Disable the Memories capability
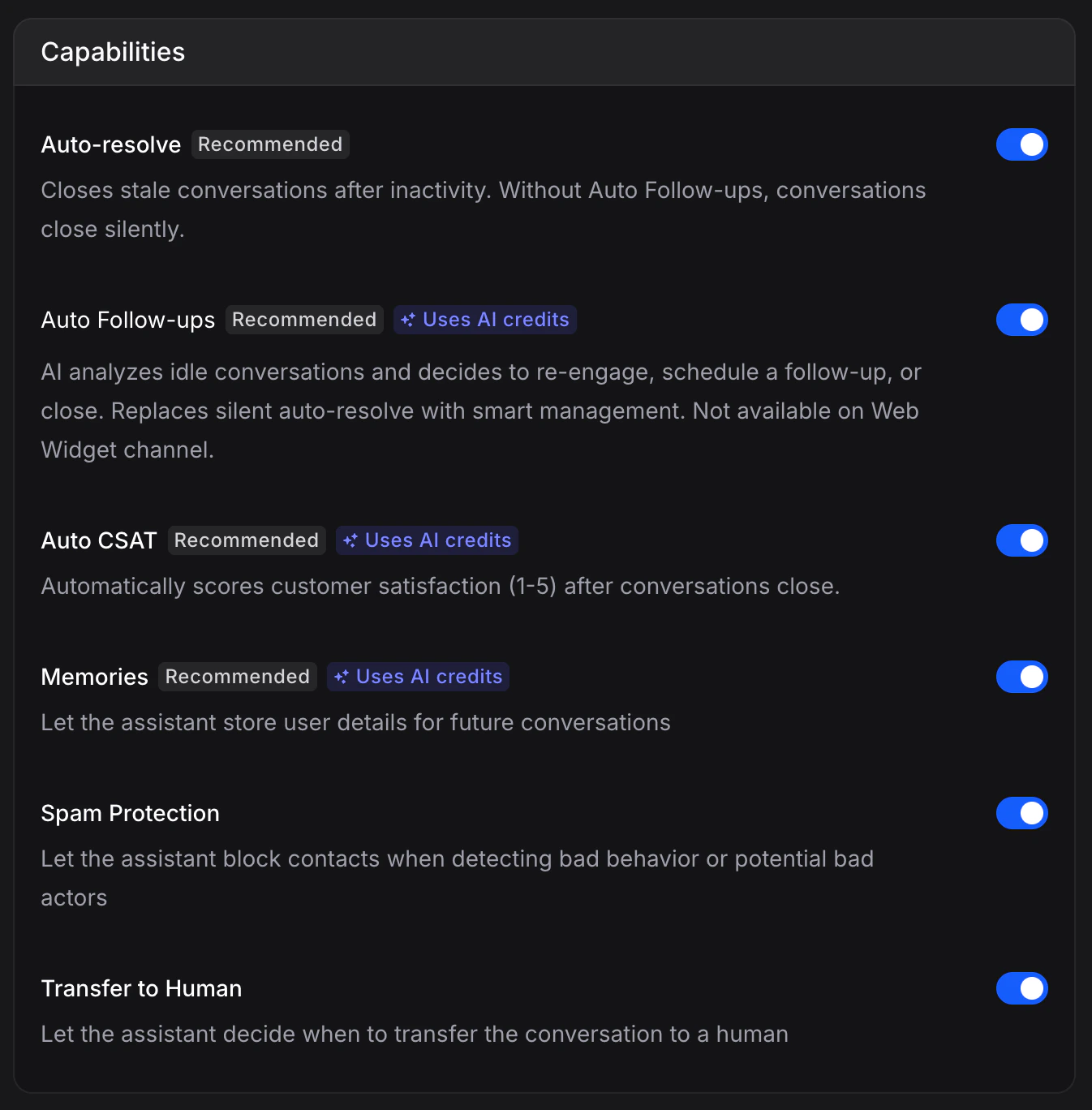Screen dimensions: 1092x1110 1022,677
